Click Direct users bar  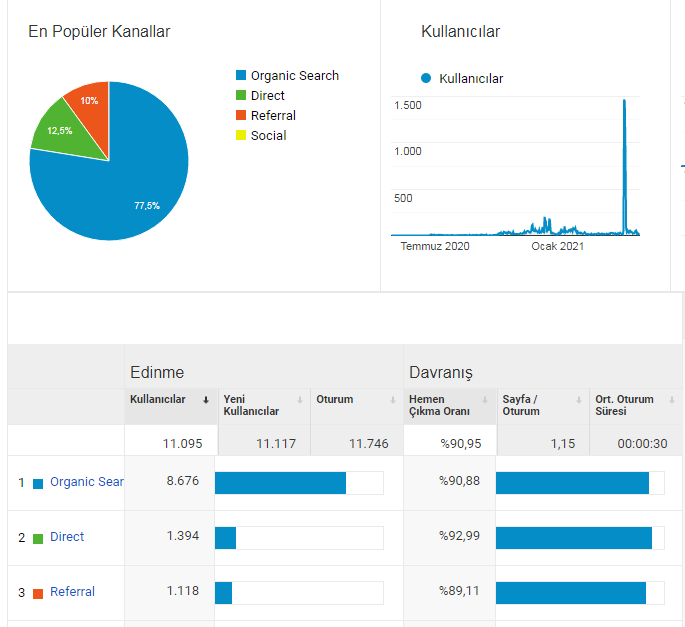[x=225, y=538]
